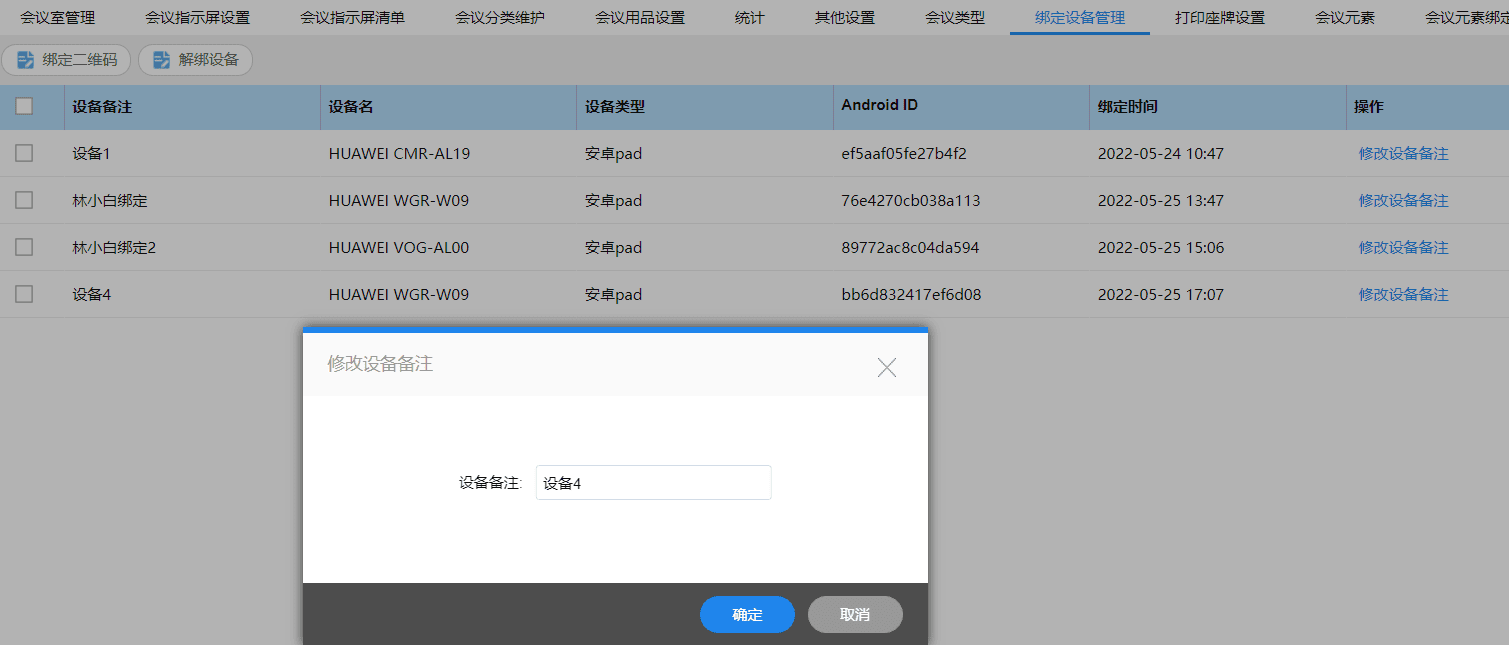Click the 绑定二维码 button icon

click(26, 60)
